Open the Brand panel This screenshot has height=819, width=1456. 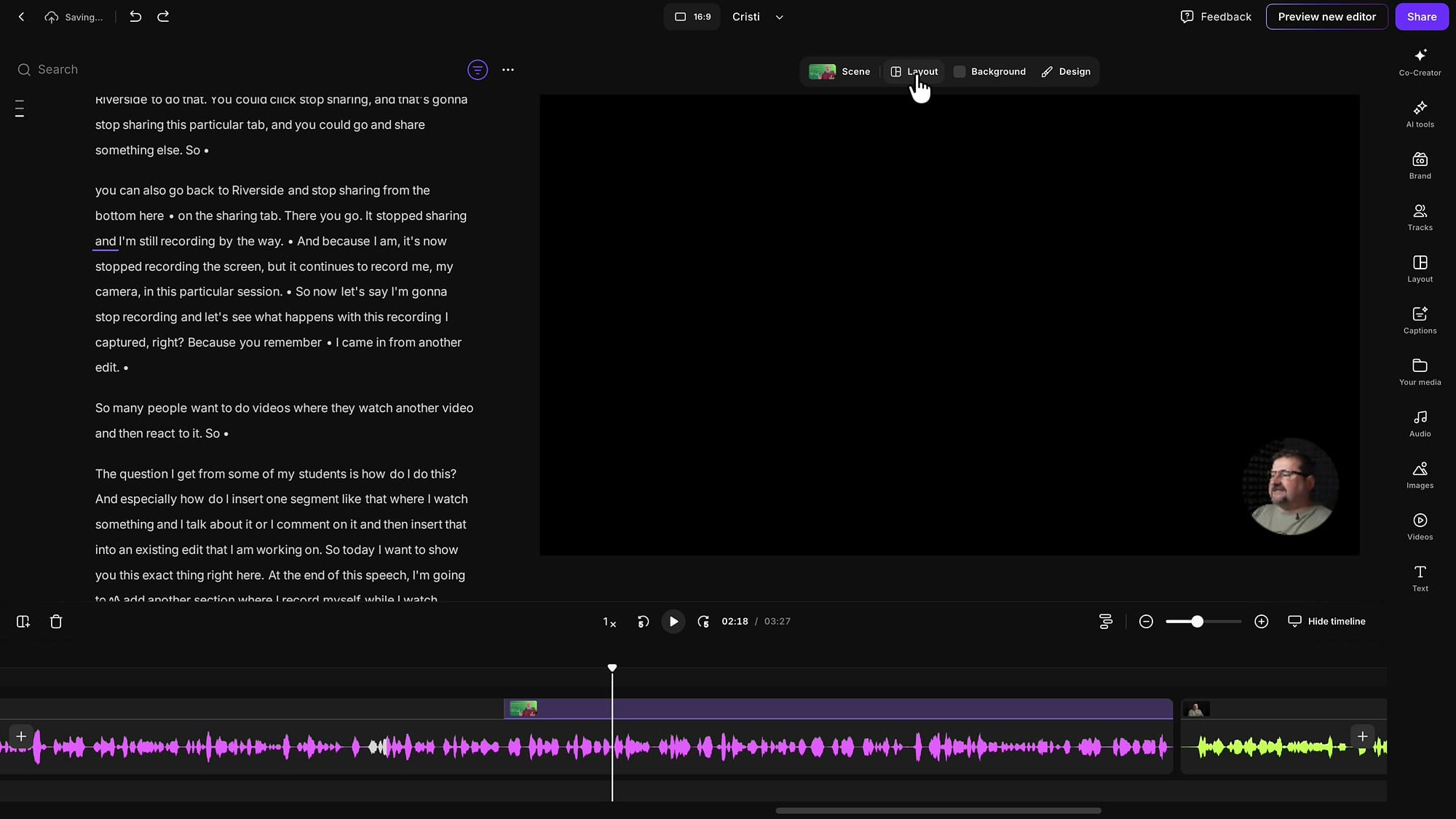1420,166
